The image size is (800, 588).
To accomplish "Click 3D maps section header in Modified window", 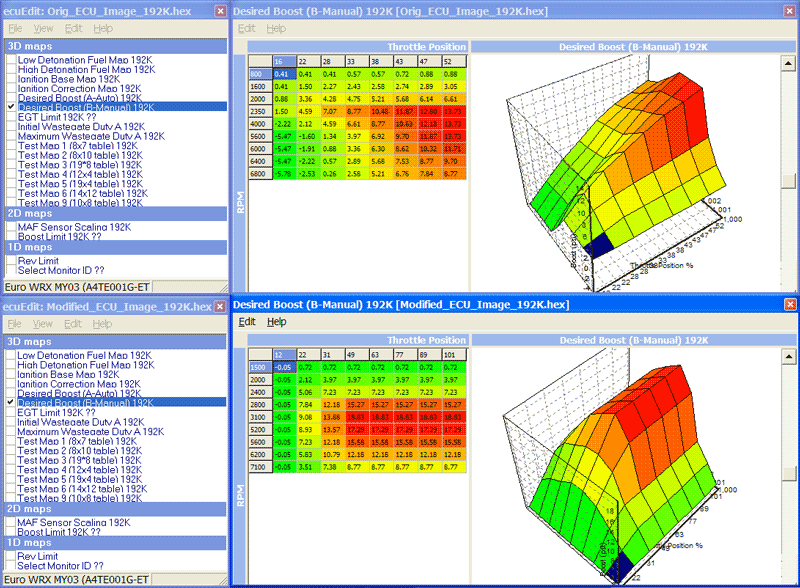I will click(x=115, y=341).
